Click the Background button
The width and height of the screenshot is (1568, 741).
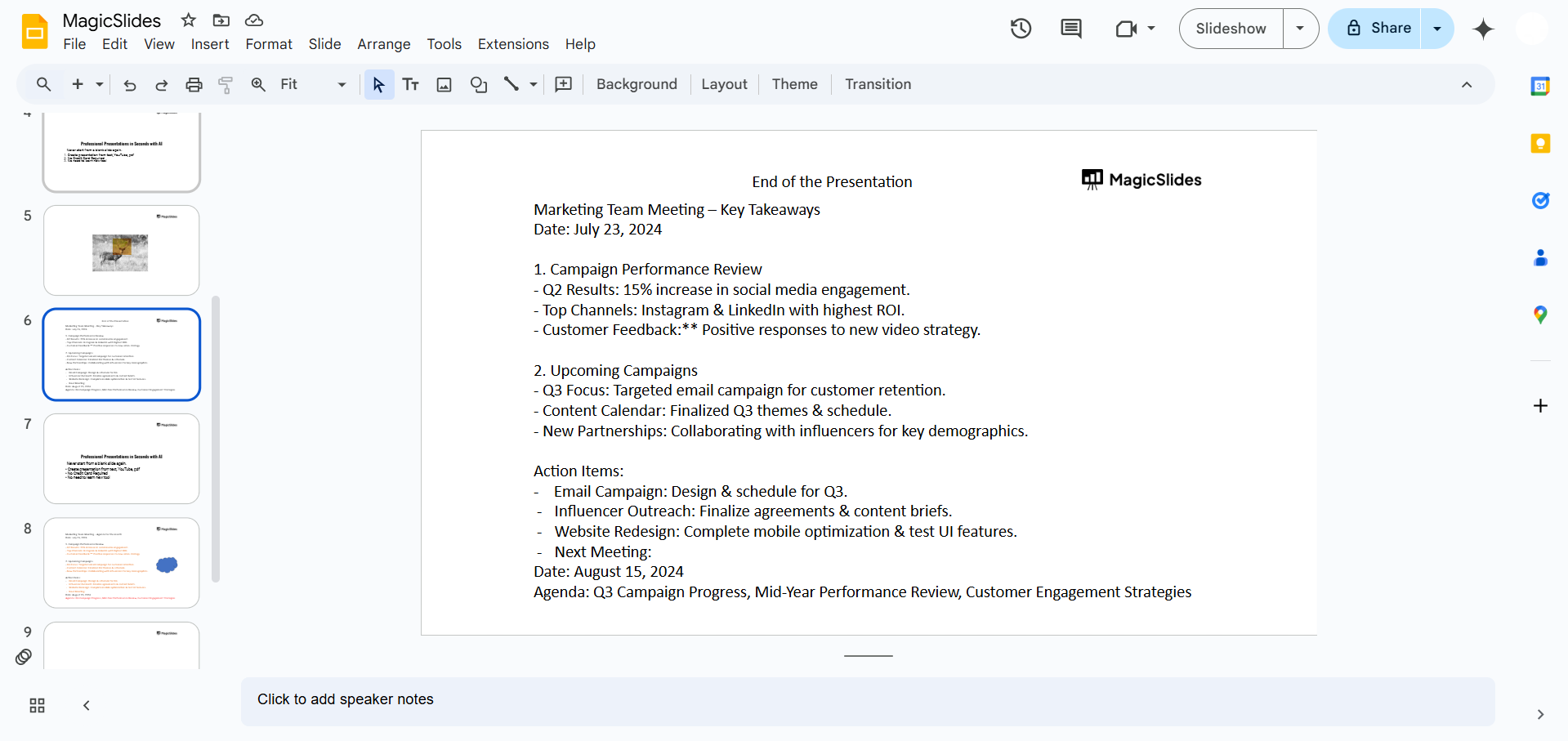pyautogui.click(x=637, y=84)
